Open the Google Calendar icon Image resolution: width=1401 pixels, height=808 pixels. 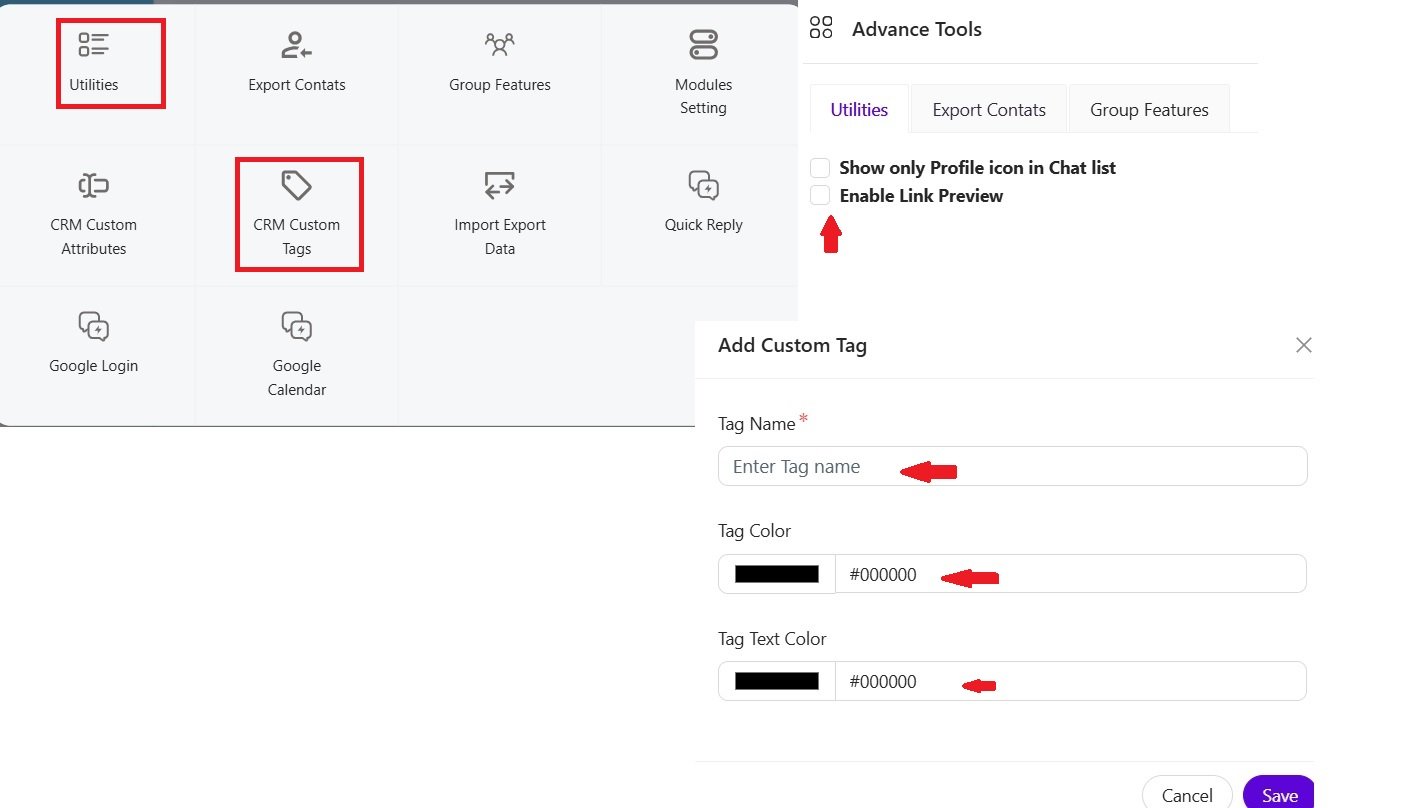297,326
